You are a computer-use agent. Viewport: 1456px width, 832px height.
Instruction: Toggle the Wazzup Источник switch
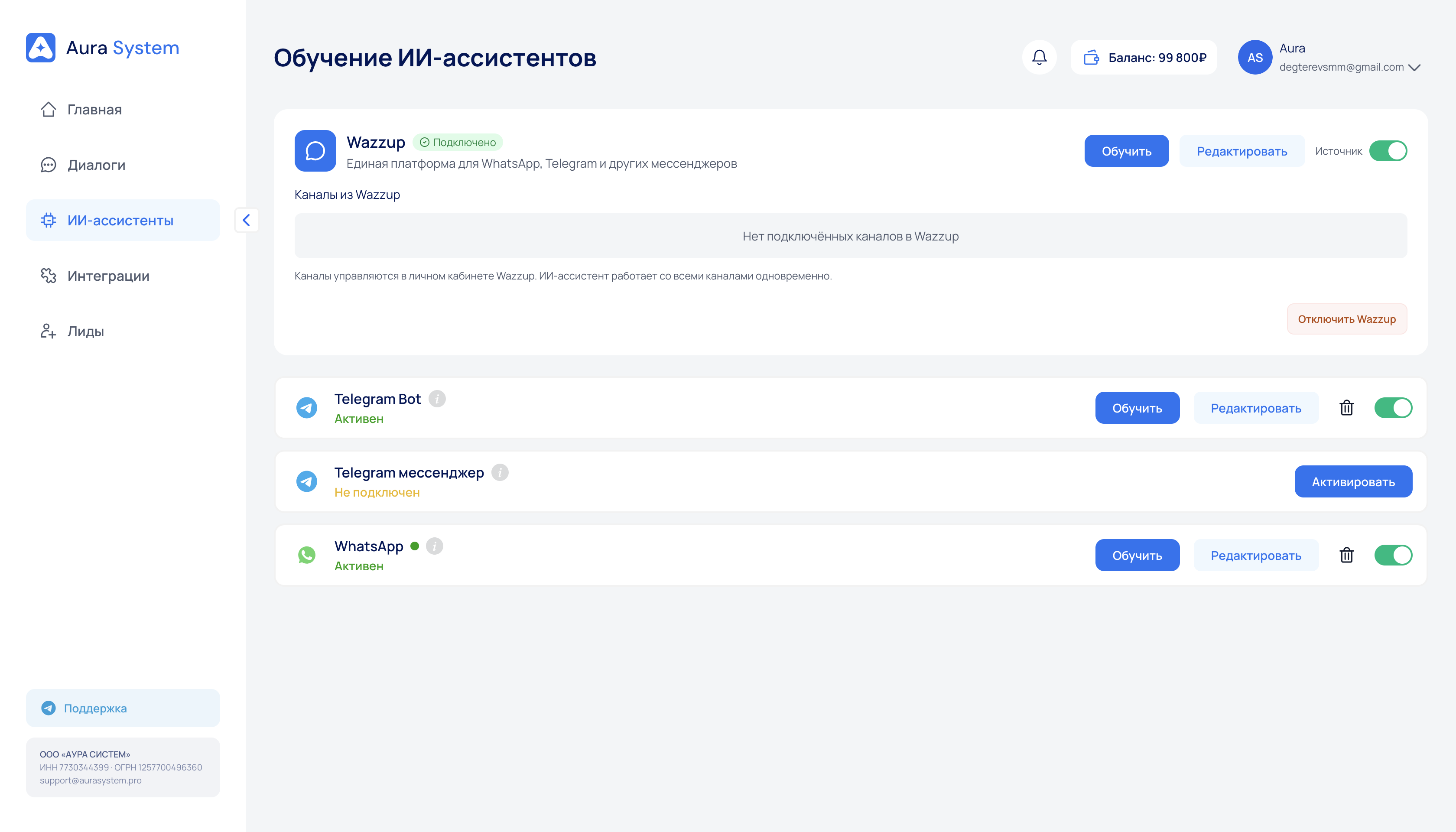[1388, 151]
